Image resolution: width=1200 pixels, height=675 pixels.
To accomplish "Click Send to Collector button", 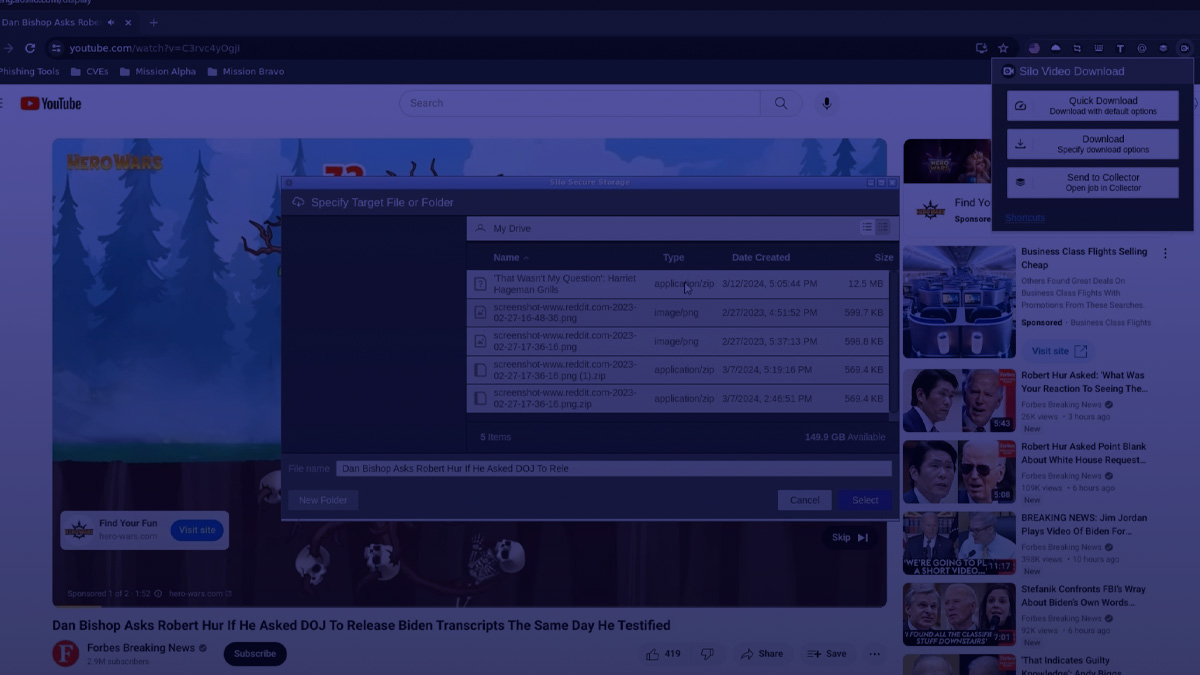I will tap(1092, 182).
